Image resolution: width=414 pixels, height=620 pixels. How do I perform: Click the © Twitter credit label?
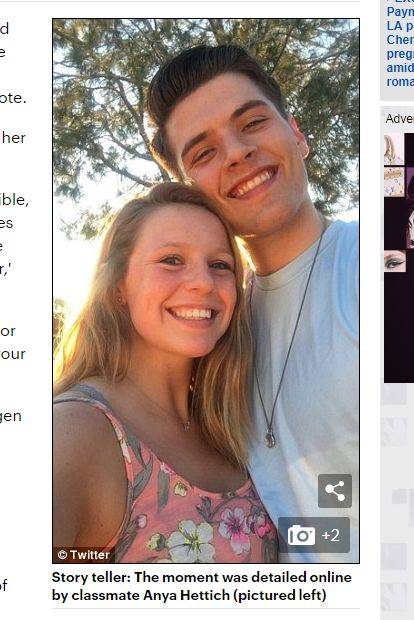coord(84,555)
